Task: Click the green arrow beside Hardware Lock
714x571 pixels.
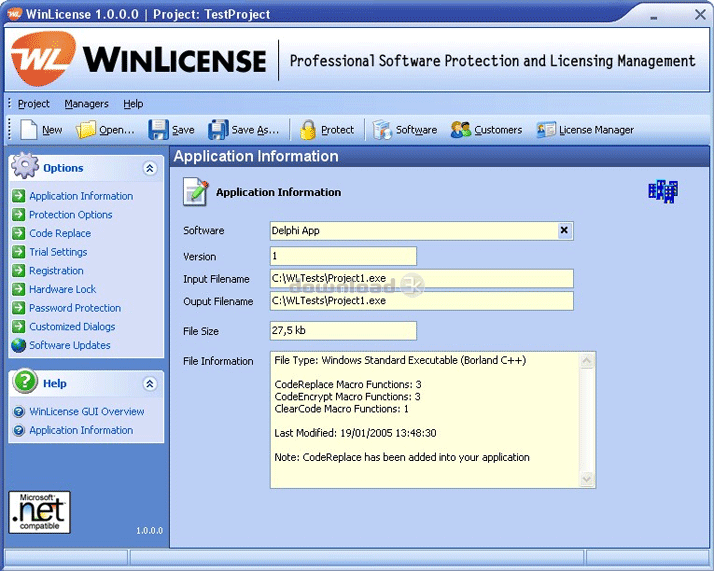Action: pos(19,289)
